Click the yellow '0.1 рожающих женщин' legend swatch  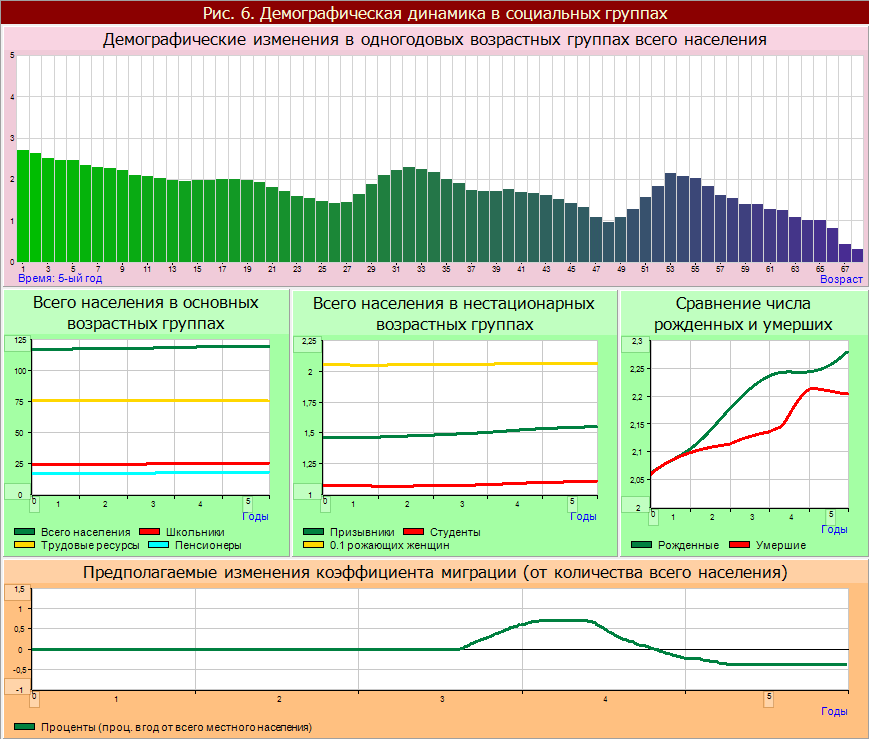[314, 545]
